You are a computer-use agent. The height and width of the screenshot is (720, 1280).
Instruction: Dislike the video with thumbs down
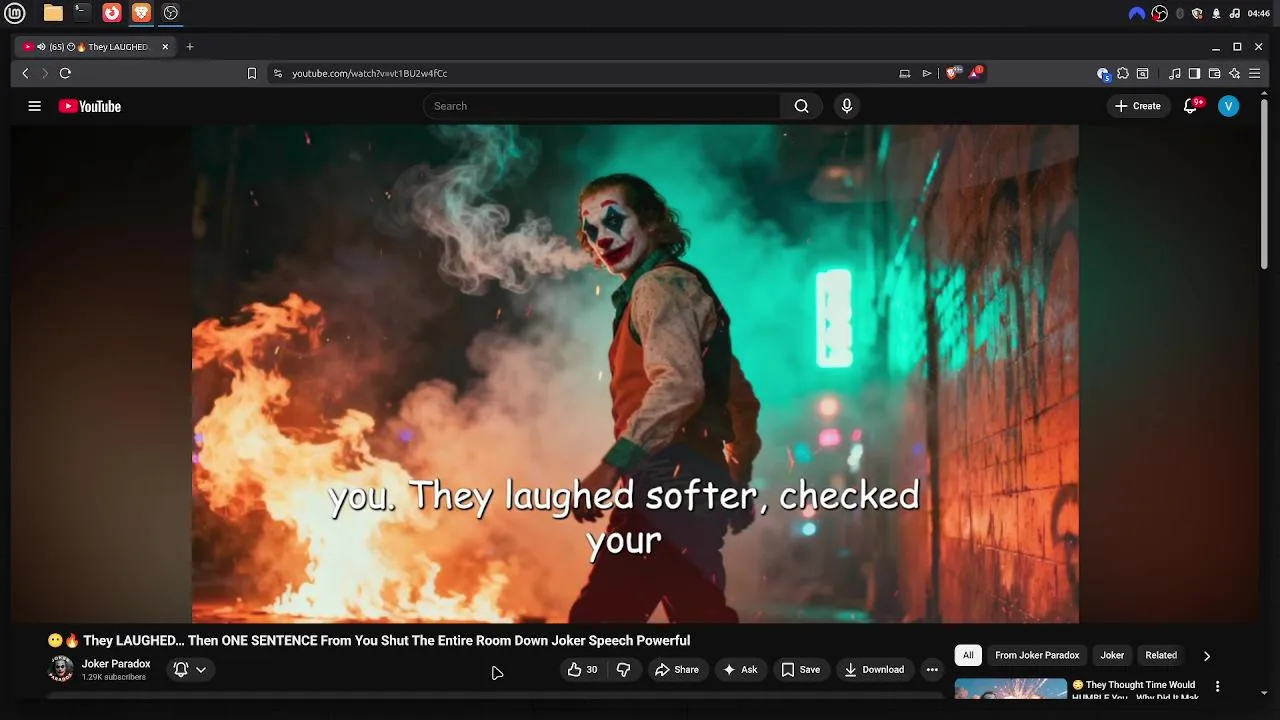click(624, 670)
